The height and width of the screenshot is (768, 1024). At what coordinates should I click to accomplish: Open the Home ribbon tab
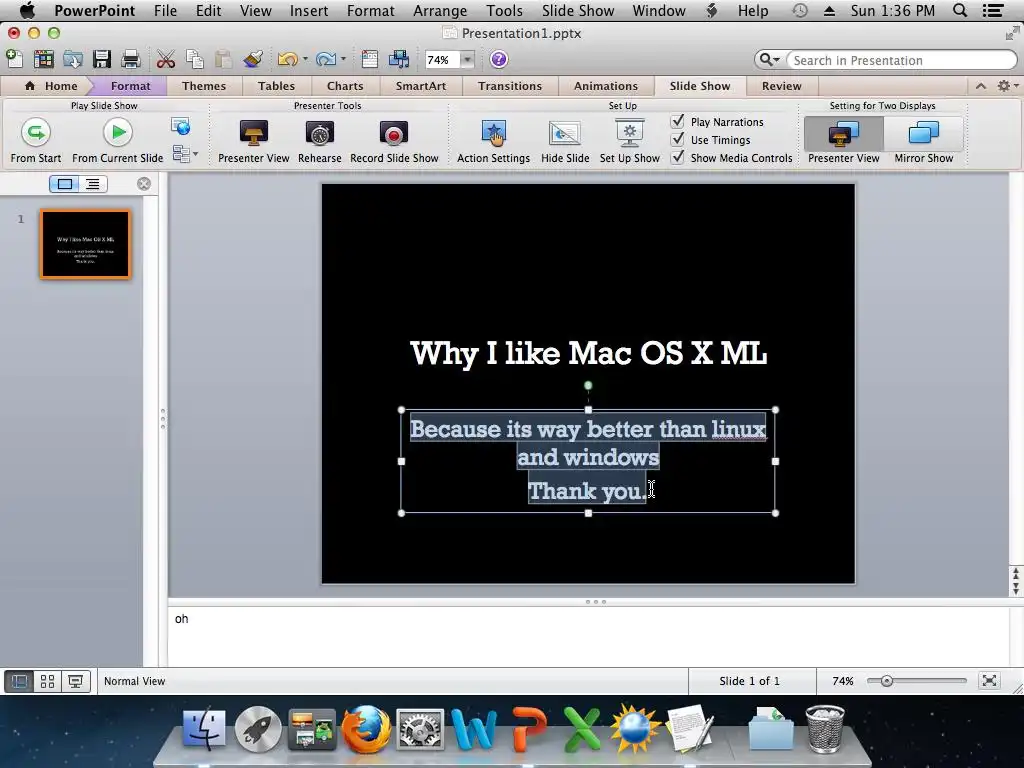point(52,86)
